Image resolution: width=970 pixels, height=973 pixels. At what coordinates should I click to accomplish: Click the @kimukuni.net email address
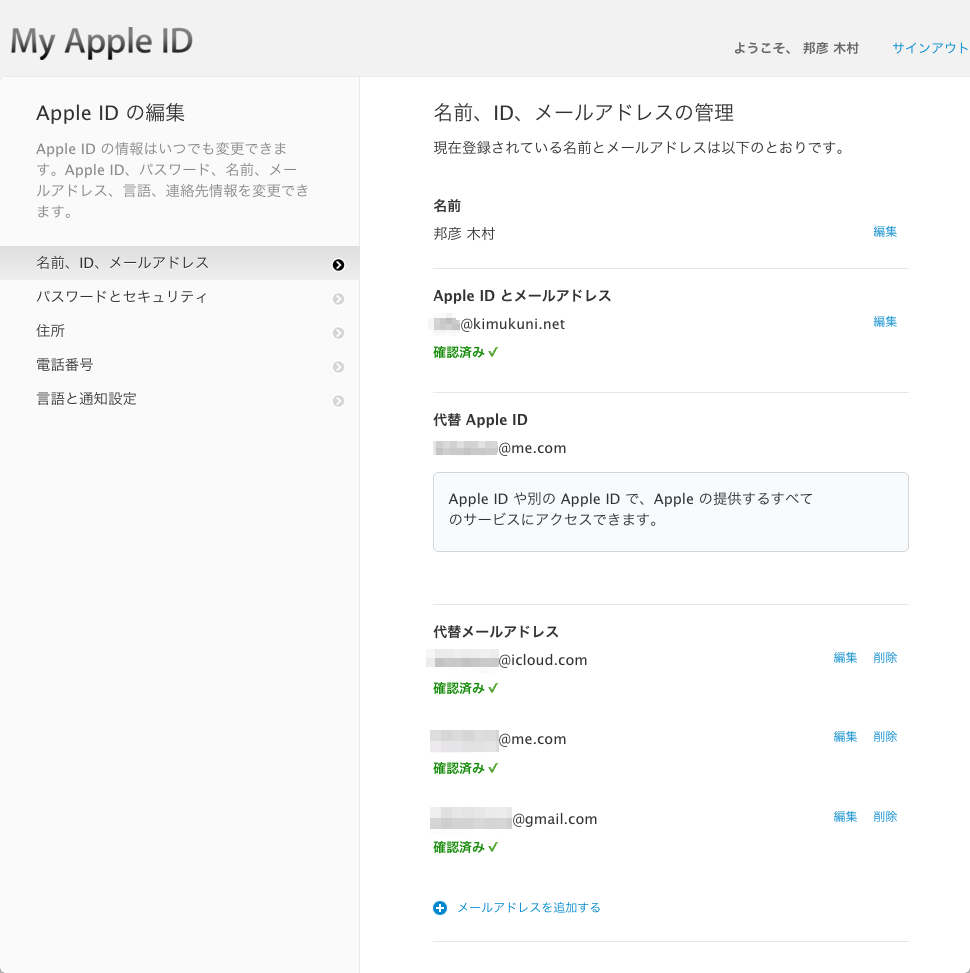pyautogui.click(x=499, y=324)
